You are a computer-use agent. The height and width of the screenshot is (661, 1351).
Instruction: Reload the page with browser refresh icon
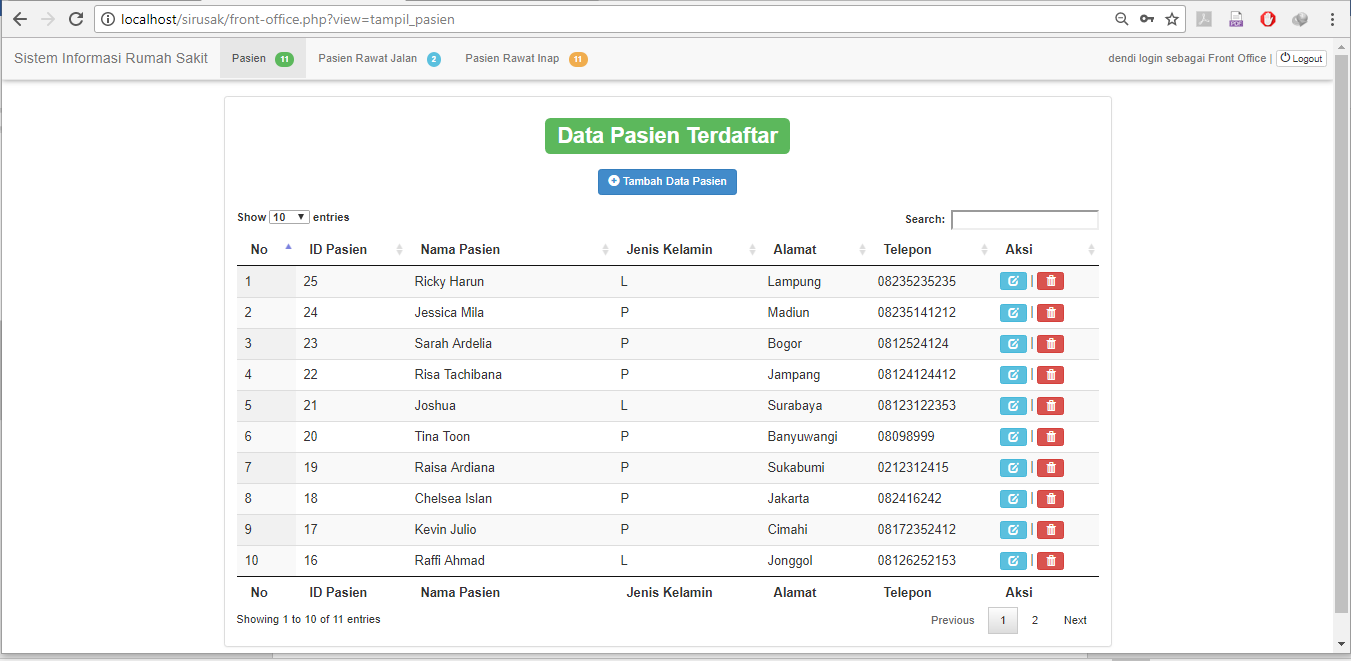pos(76,19)
